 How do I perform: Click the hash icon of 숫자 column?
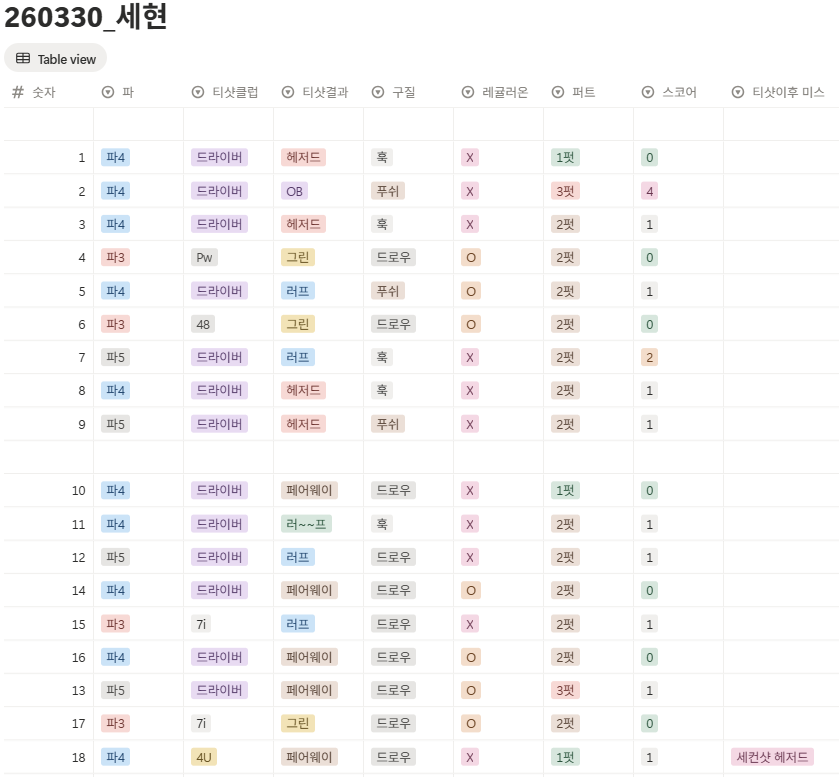(x=18, y=92)
